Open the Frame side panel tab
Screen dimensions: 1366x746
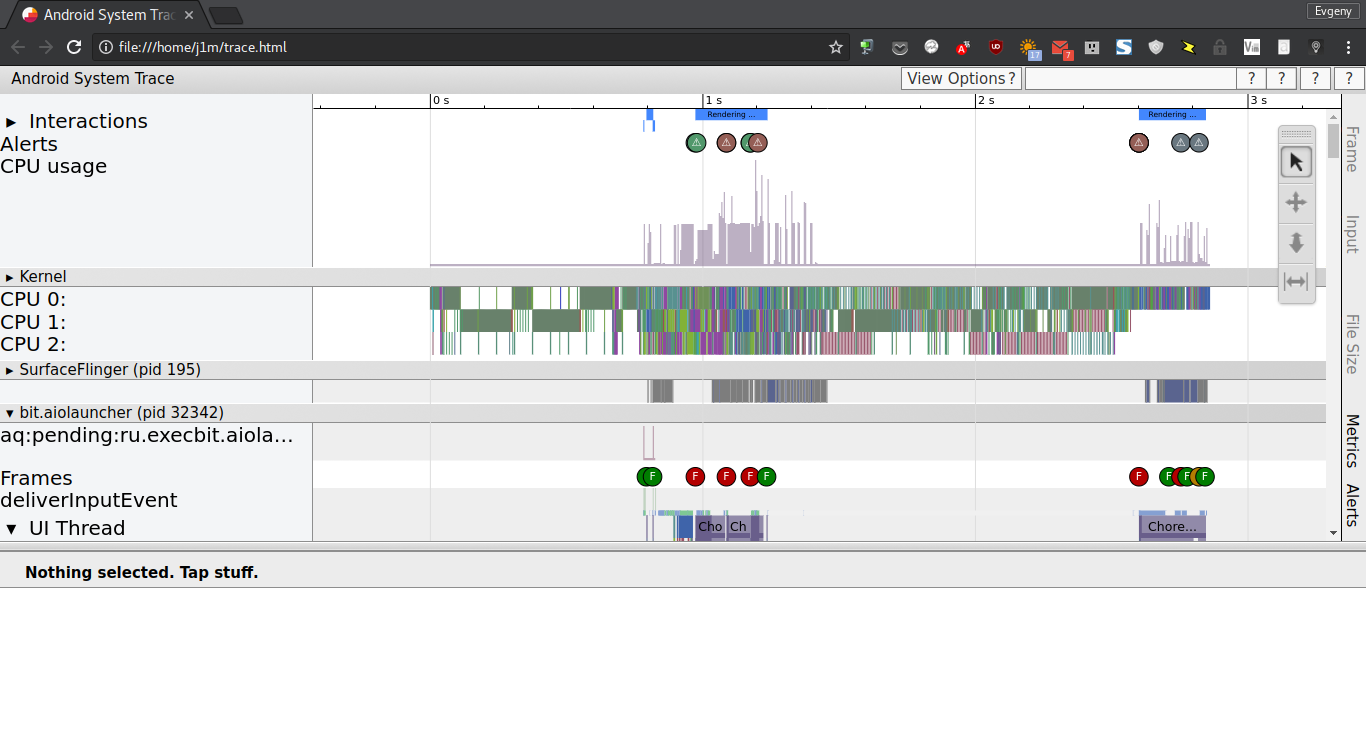[x=1352, y=149]
